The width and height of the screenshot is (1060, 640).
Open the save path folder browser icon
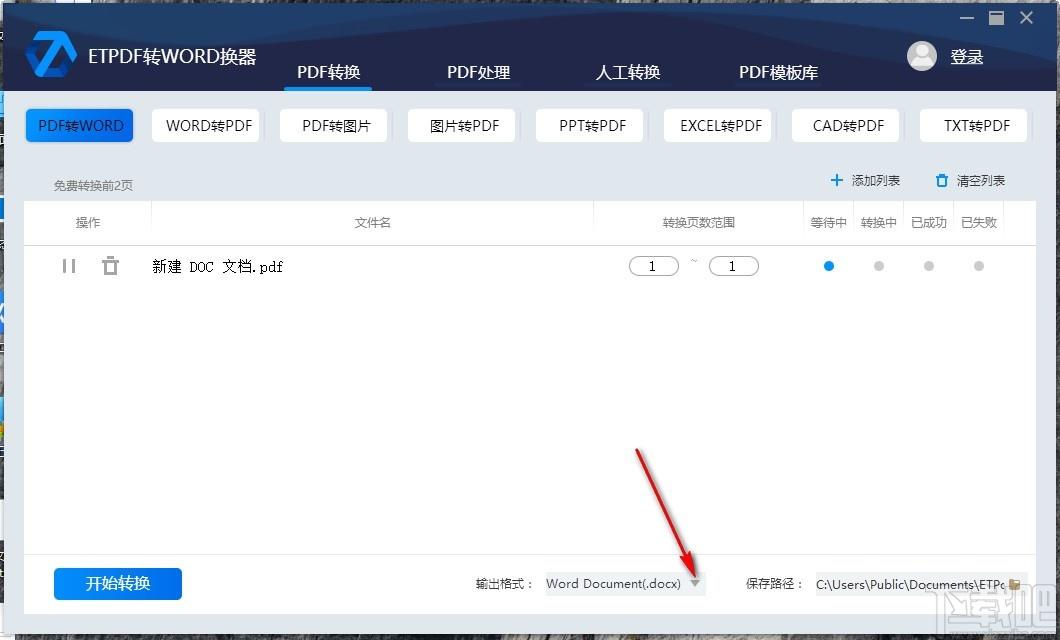coord(1014,584)
